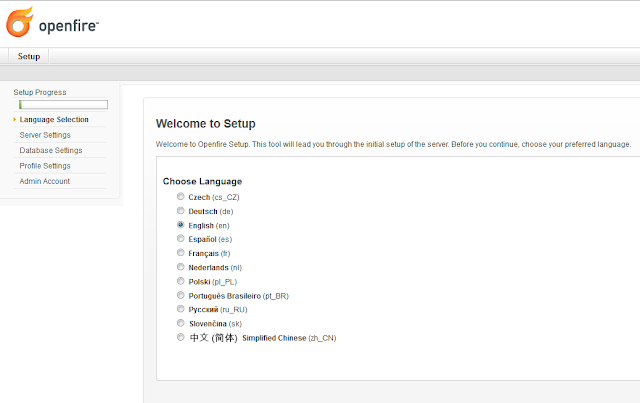The height and width of the screenshot is (403, 640).
Task: Pick Español (es) as language
Action: tap(181, 240)
